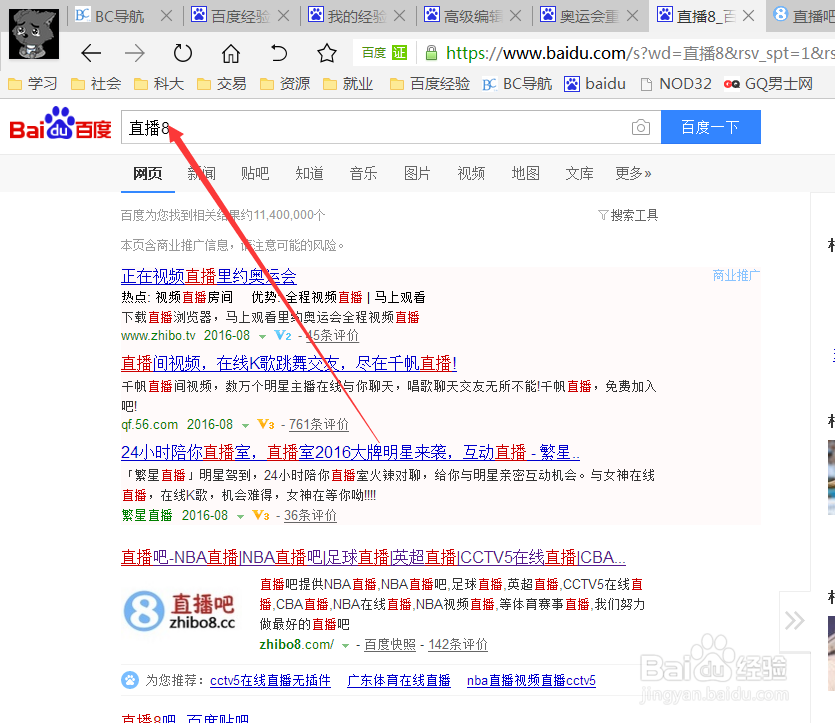Expand the V3 rating dropdown under qf.56.com

(x=263, y=424)
